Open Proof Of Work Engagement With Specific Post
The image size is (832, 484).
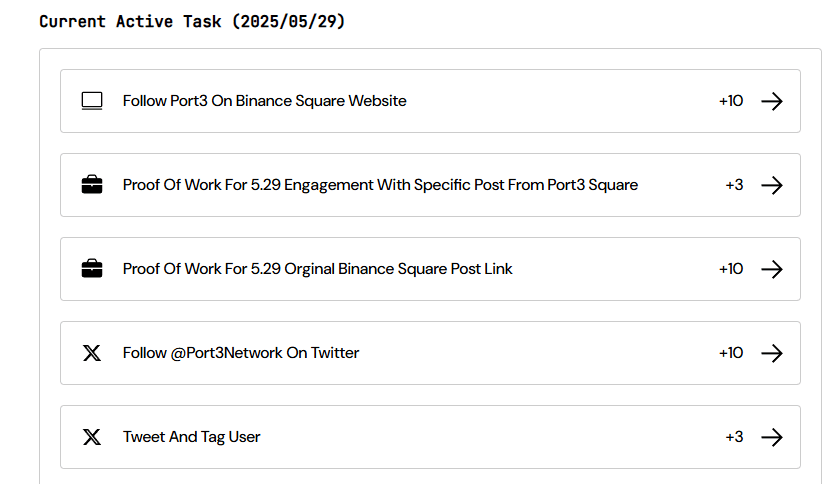[380, 185]
